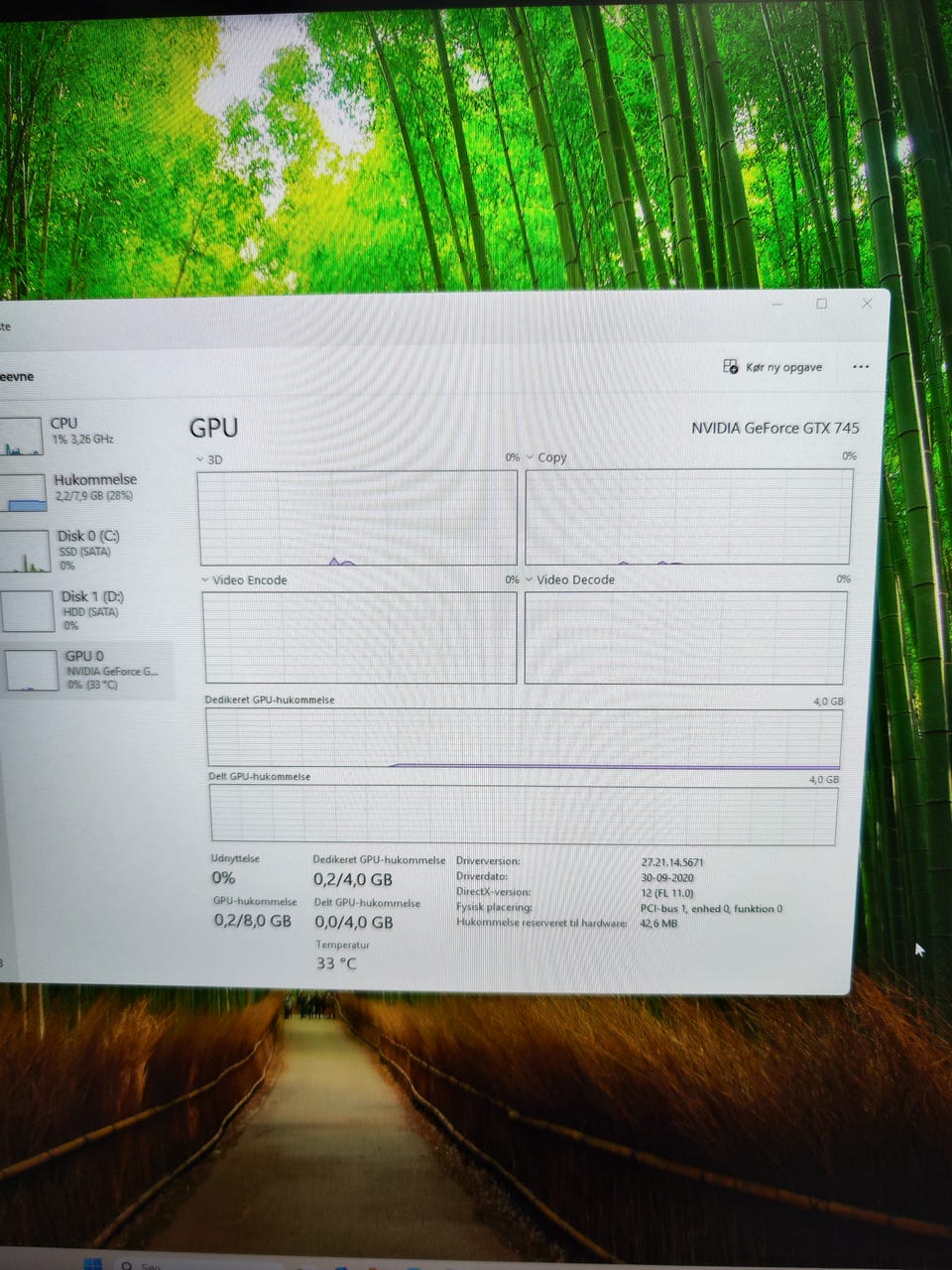The width and height of the screenshot is (952, 1270).
Task: Select Disk 1 (D:) in sidebar
Action: pos(84,610)
